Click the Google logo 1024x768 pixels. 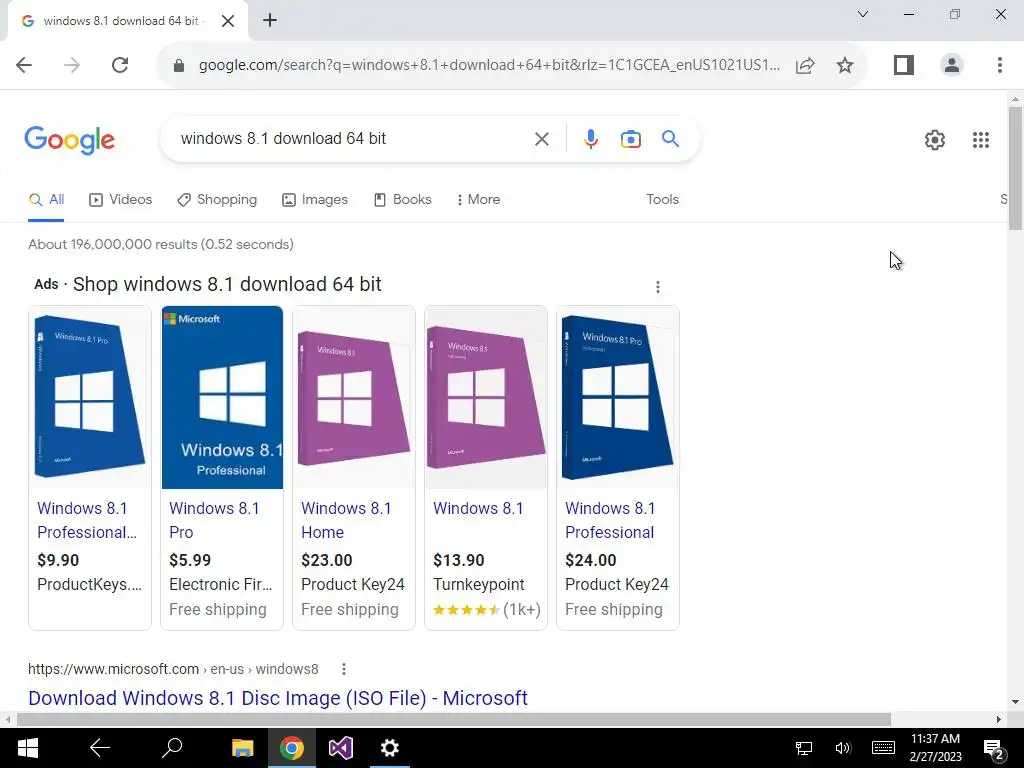click(x=69, y=140)
